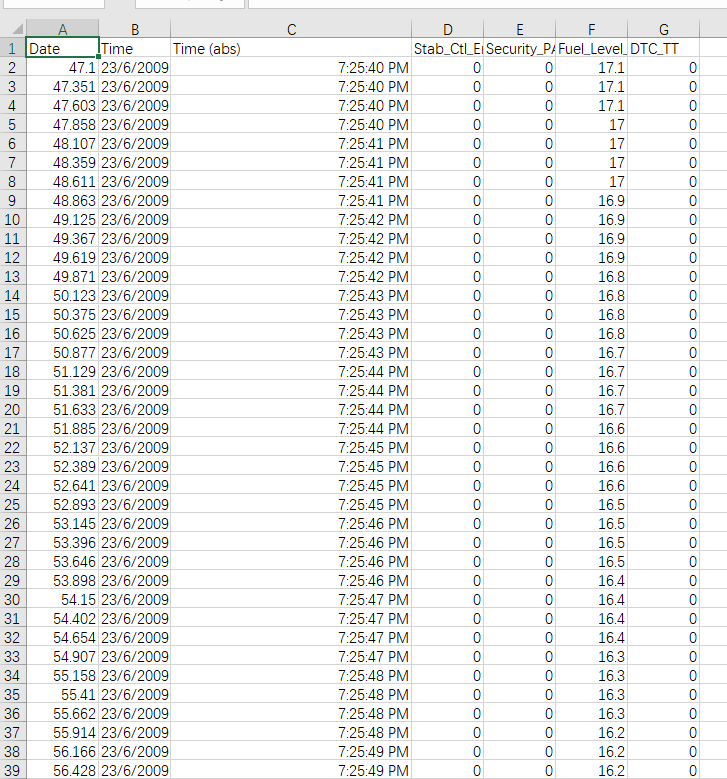
Task: Click cell with value 55.662
Action: pyautogui.click(x=62, y=713)
